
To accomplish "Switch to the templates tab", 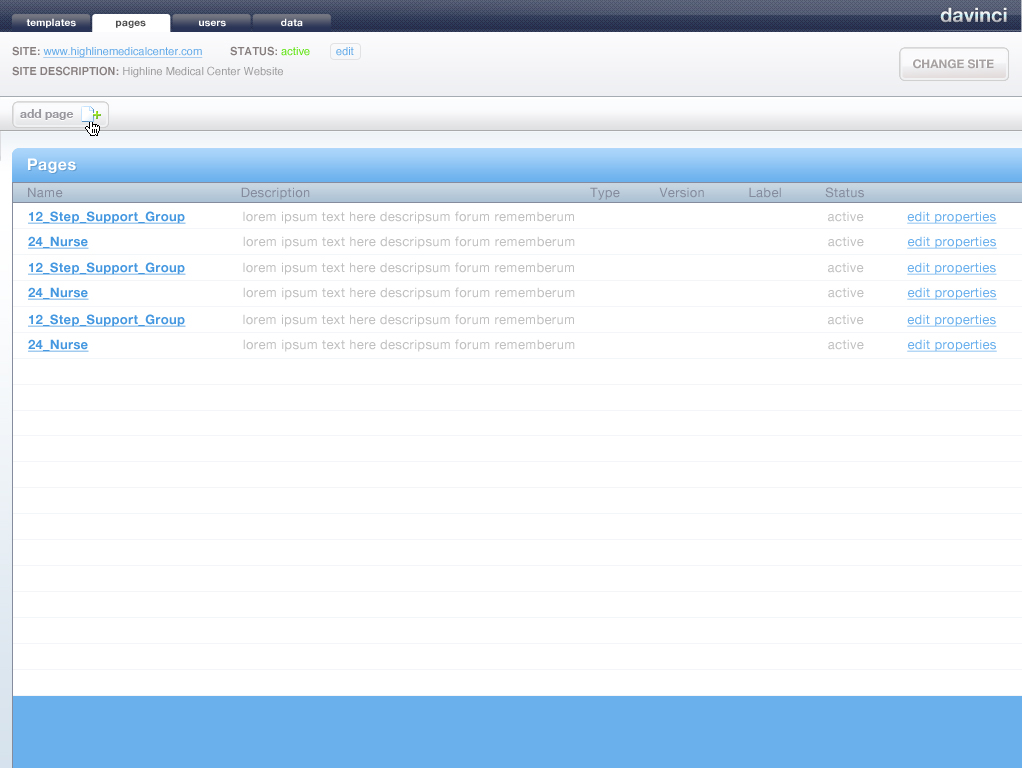I will [x=51, y=23].
